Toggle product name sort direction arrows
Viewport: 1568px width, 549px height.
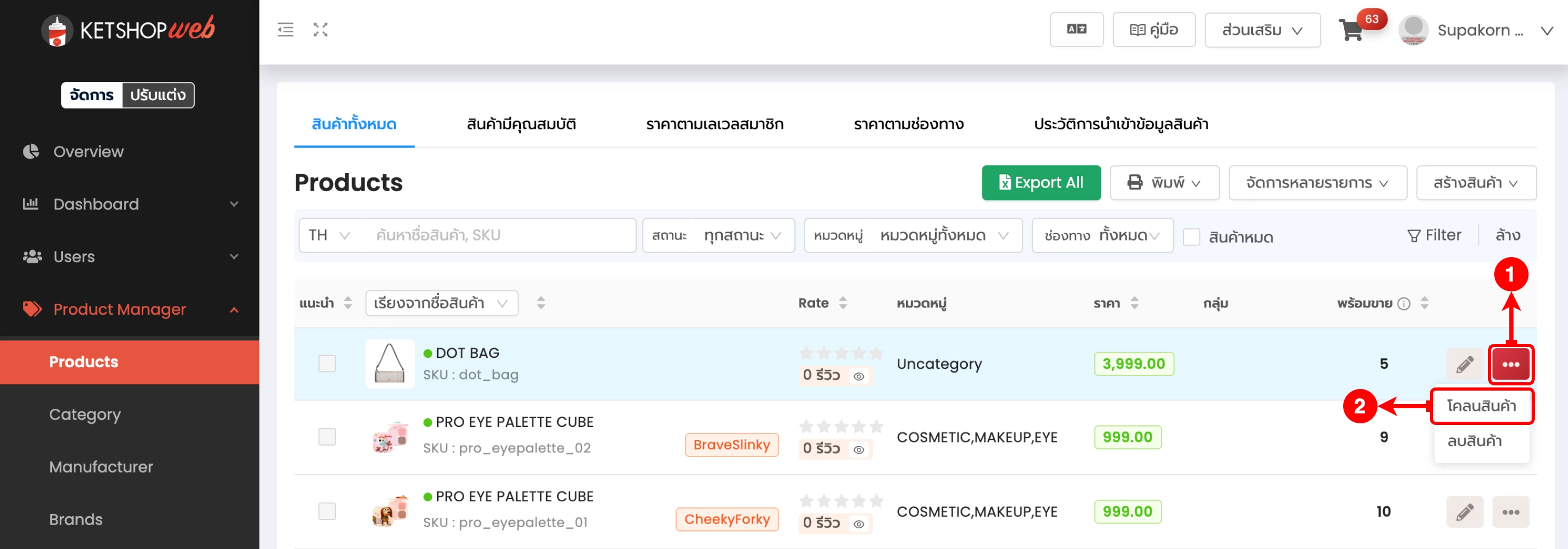tap(540, 302)
